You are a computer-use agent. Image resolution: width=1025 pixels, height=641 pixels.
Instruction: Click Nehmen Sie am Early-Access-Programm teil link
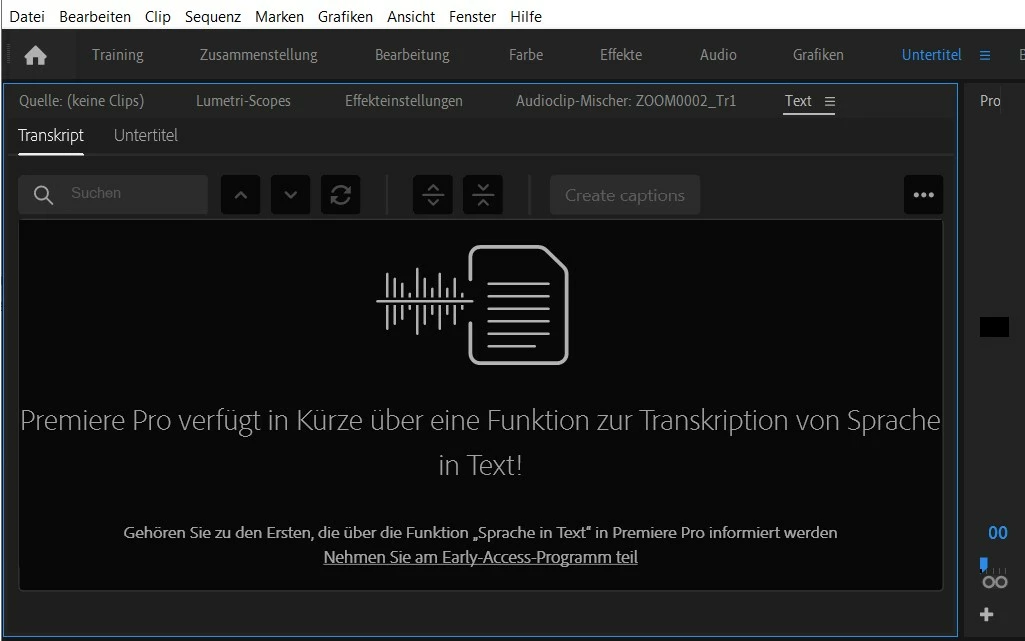pos(480,557)
